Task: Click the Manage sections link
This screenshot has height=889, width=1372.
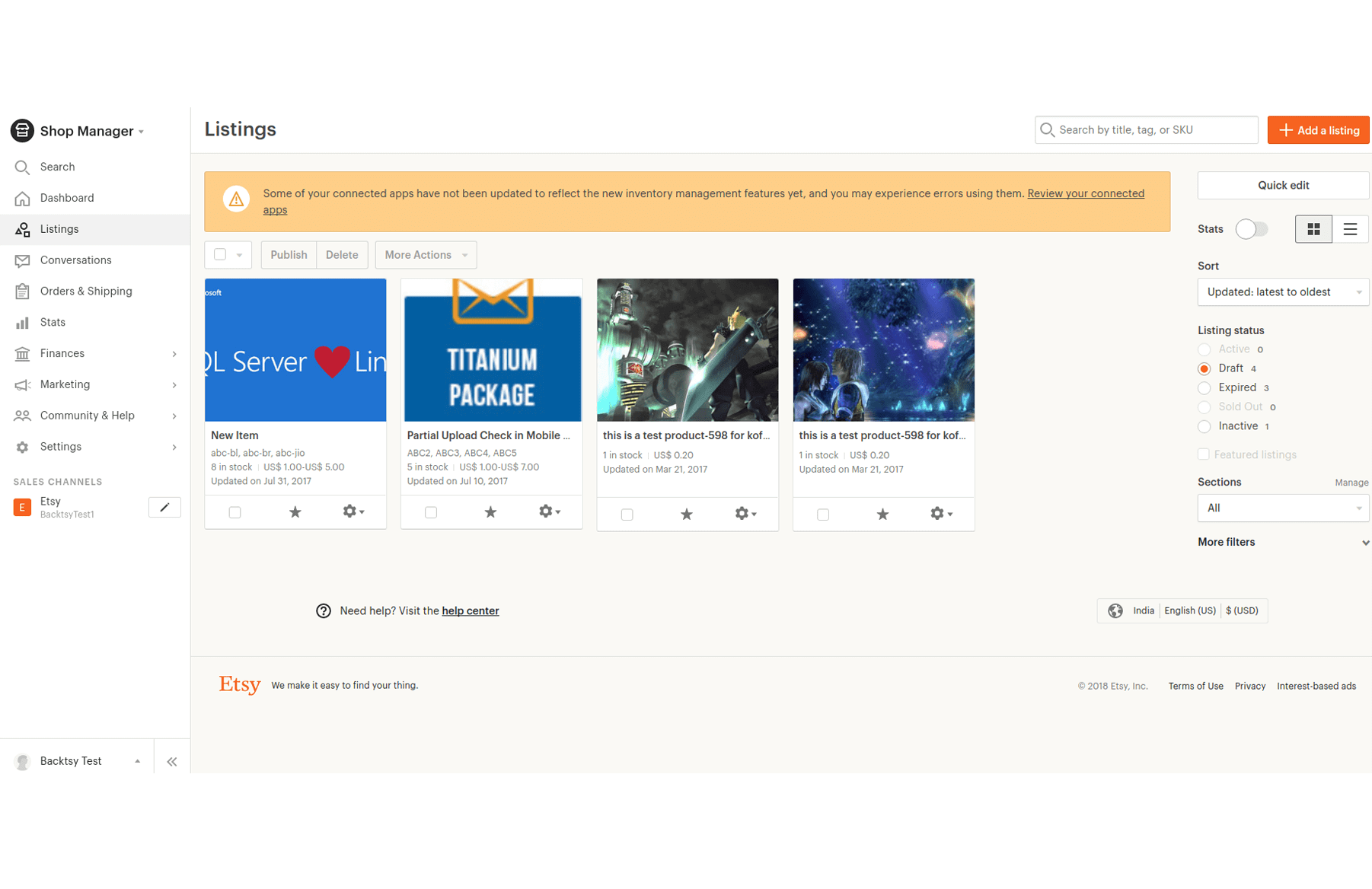Action: tap(1351, 483)
